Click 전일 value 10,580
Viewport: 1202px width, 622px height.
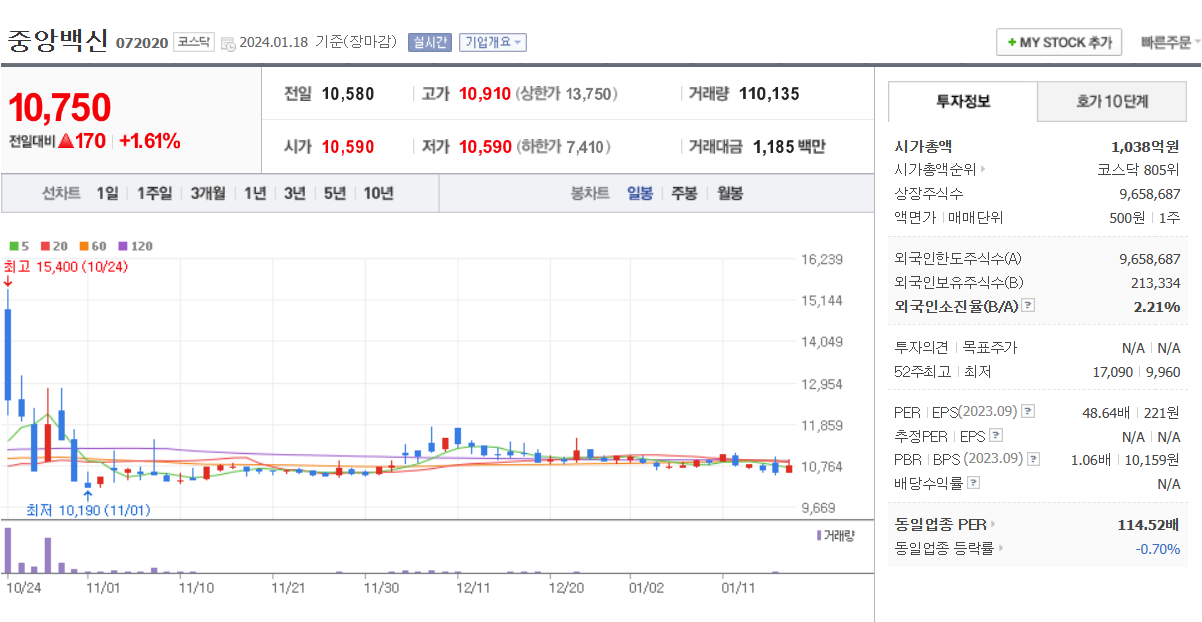348,94
